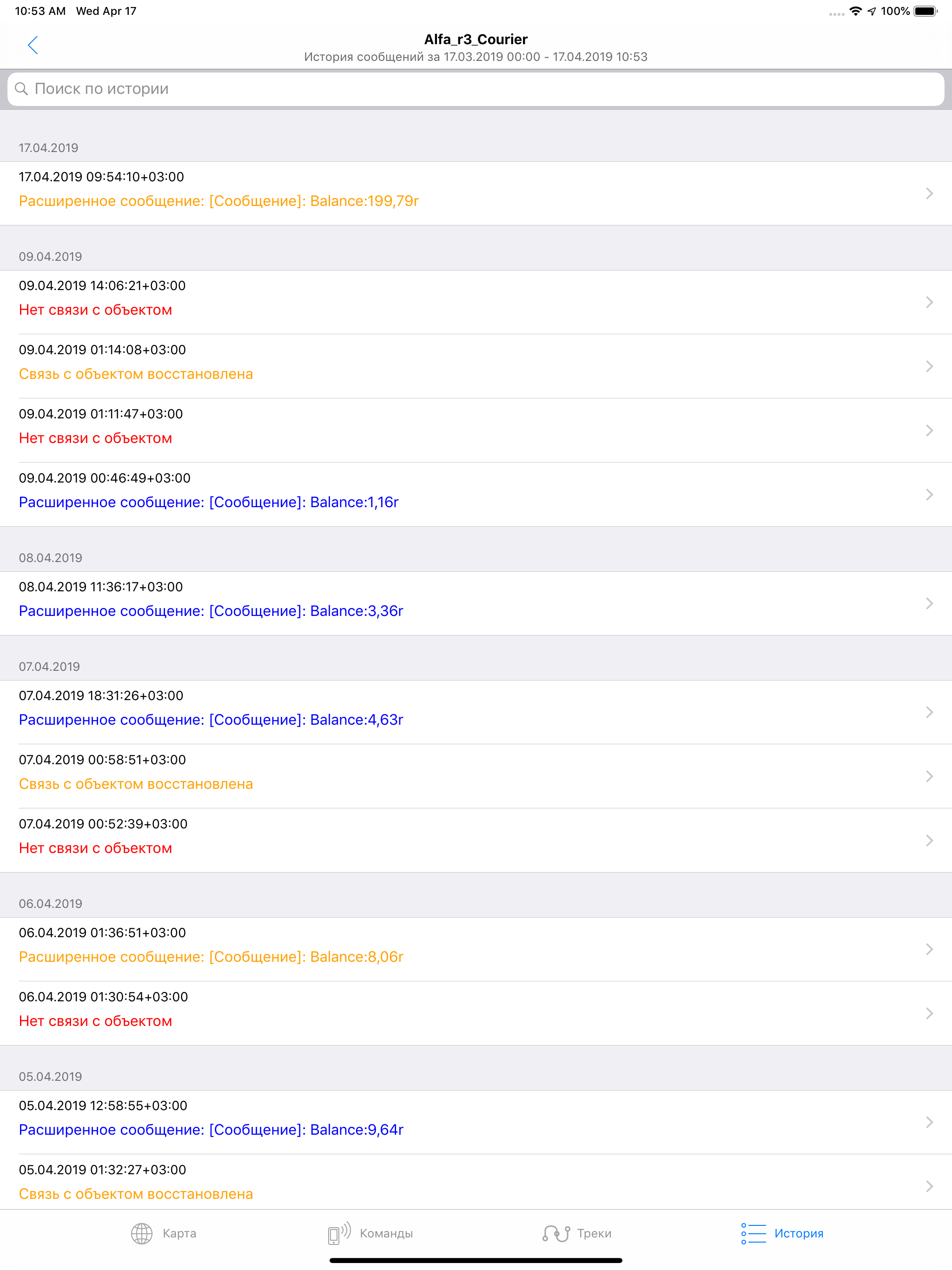Viewport: 952px width, 1270px height.
Task: Open message text Balance:4,63r
Action: pyautogui.click(x=211, y=720)
